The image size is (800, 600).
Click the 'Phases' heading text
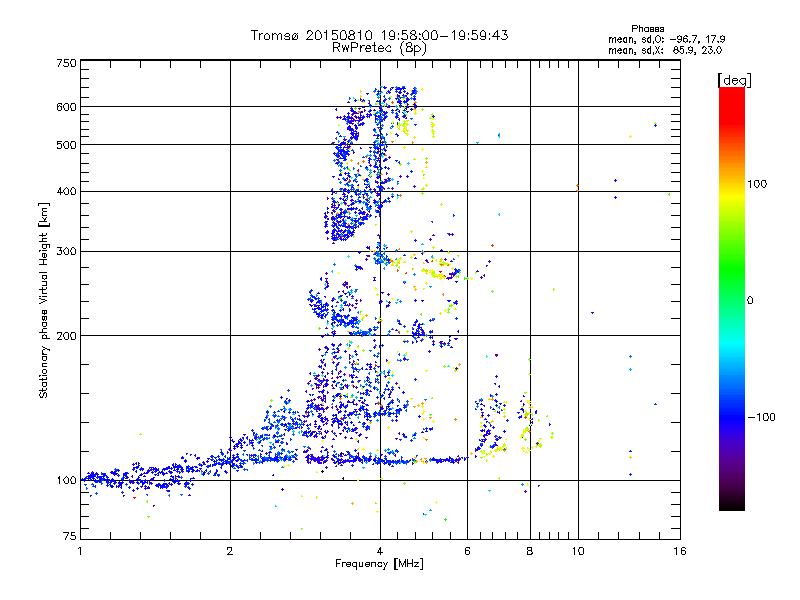point(647,29)
